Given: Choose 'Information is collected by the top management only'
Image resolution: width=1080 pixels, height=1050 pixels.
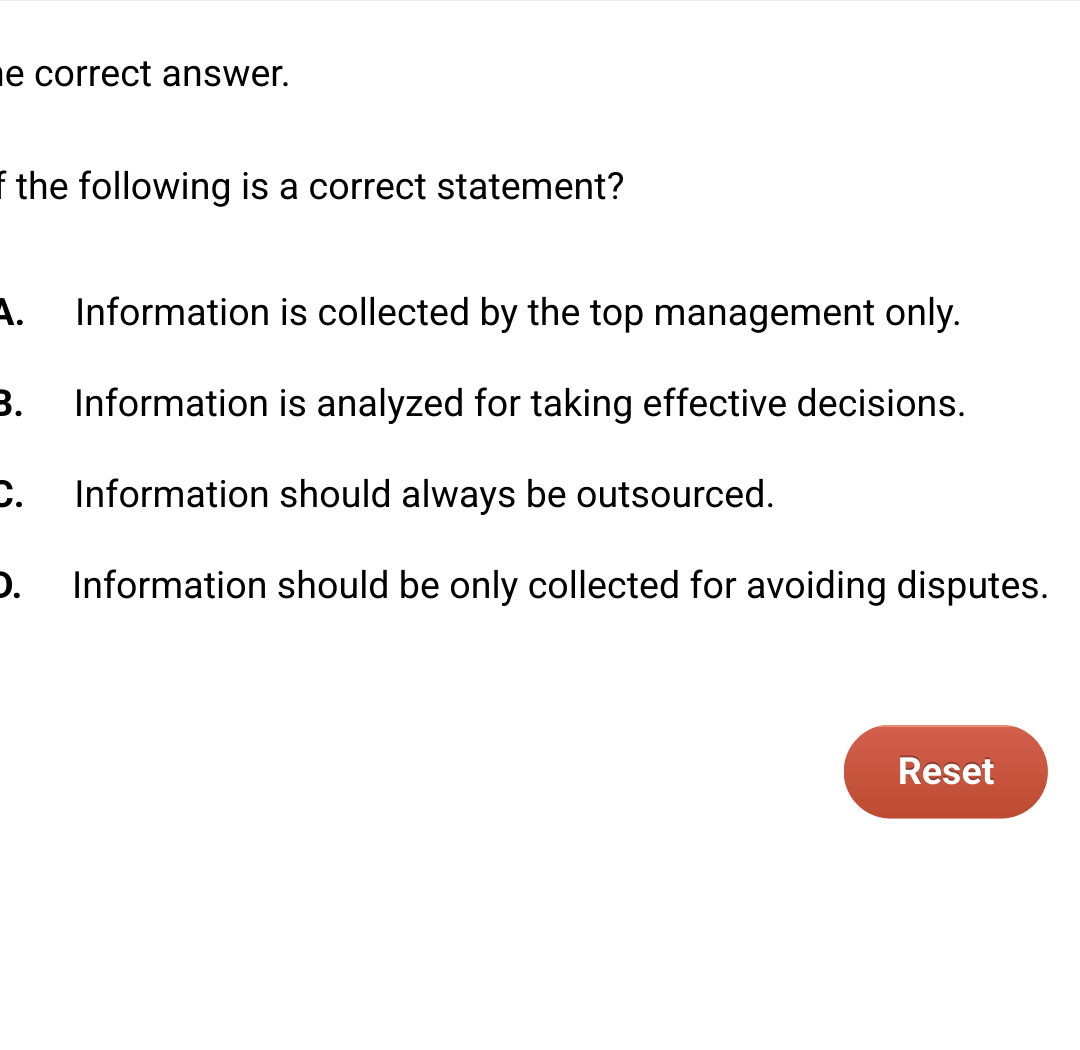Looking at the screenshot, I should tap(517, 313).
